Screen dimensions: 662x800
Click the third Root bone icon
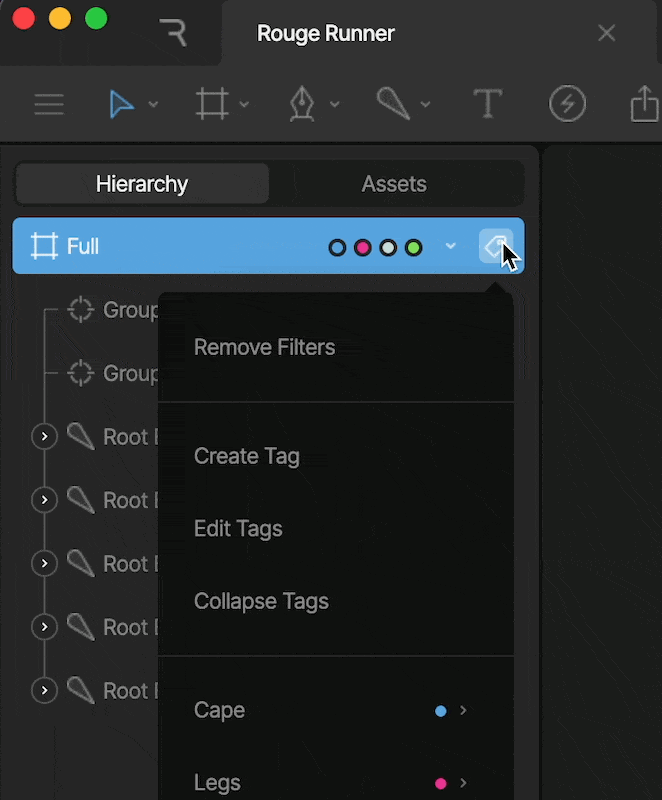pos(81,563)
